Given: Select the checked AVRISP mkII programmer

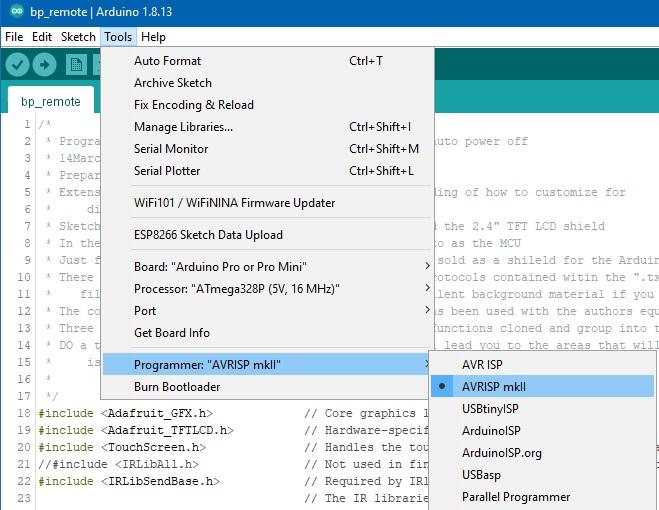Looking at the screenshot, I should [543, 387].
